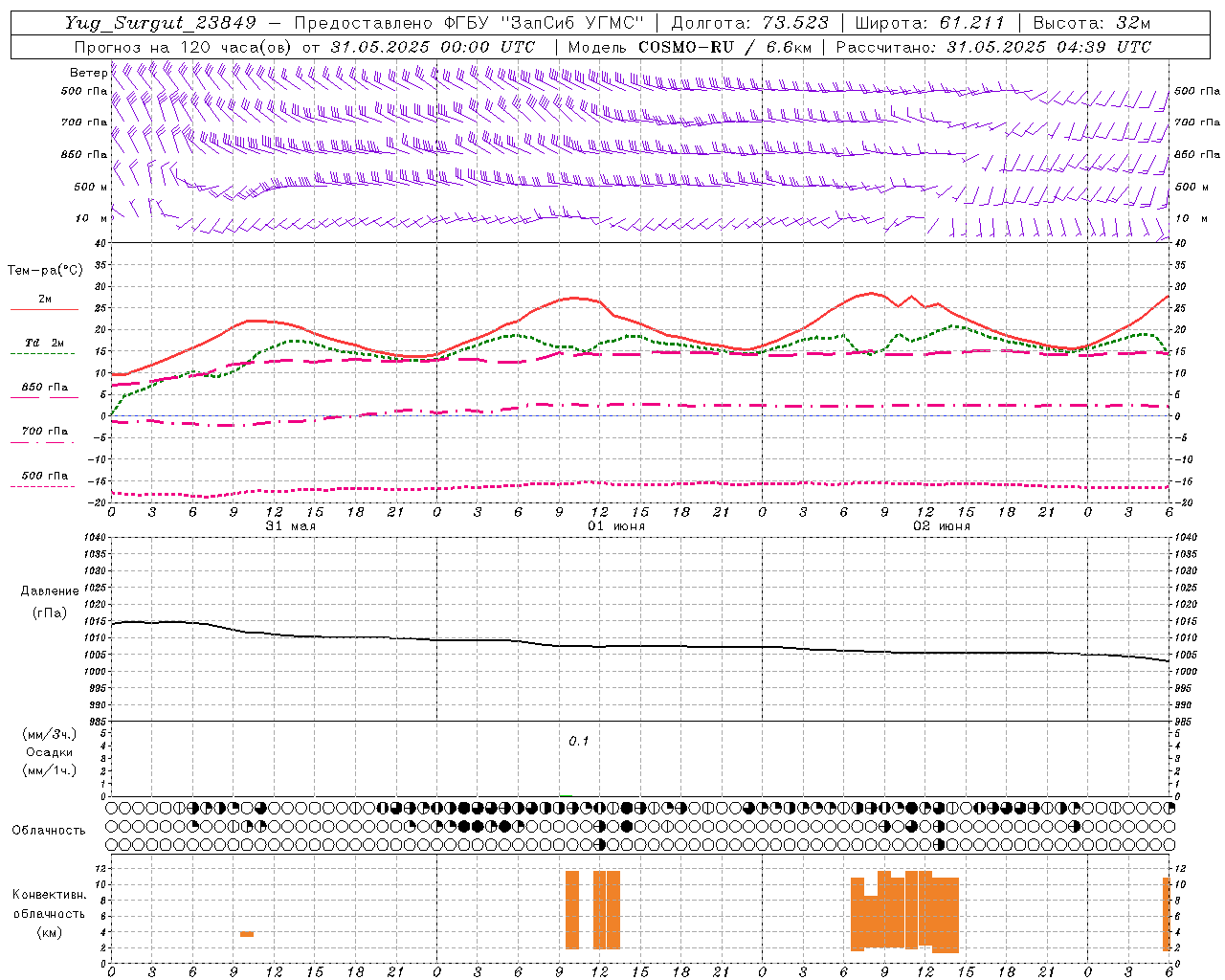1225x980 pixels.
Task: Click the (км) unit label
Action: pyautogui.click(x=50, y=932)
